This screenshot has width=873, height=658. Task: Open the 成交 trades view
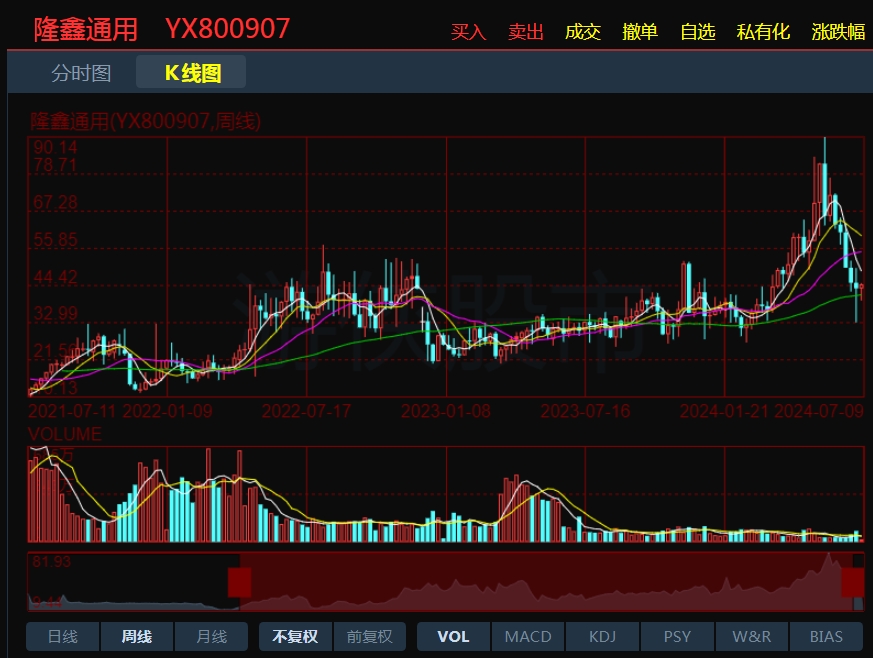point(582,32)
